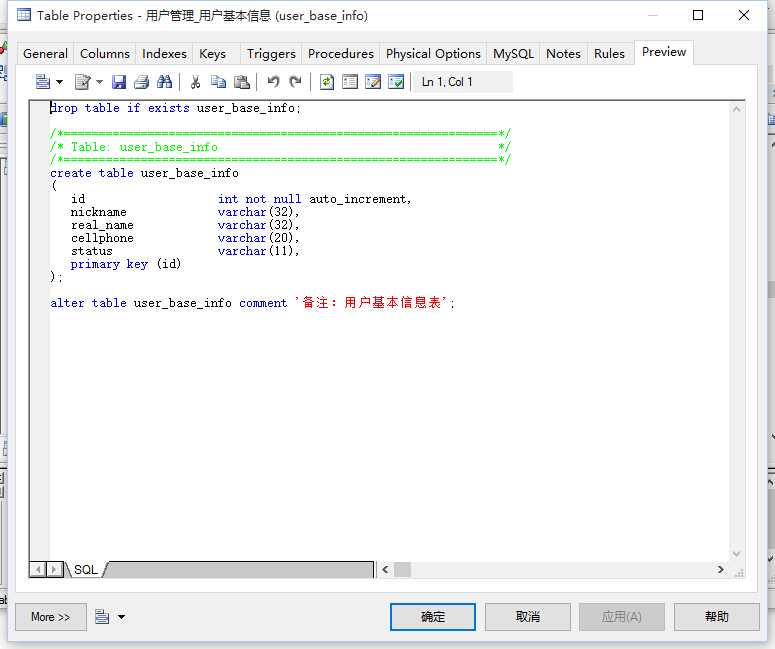Copy selected SQL text

[x=218, y=82]
